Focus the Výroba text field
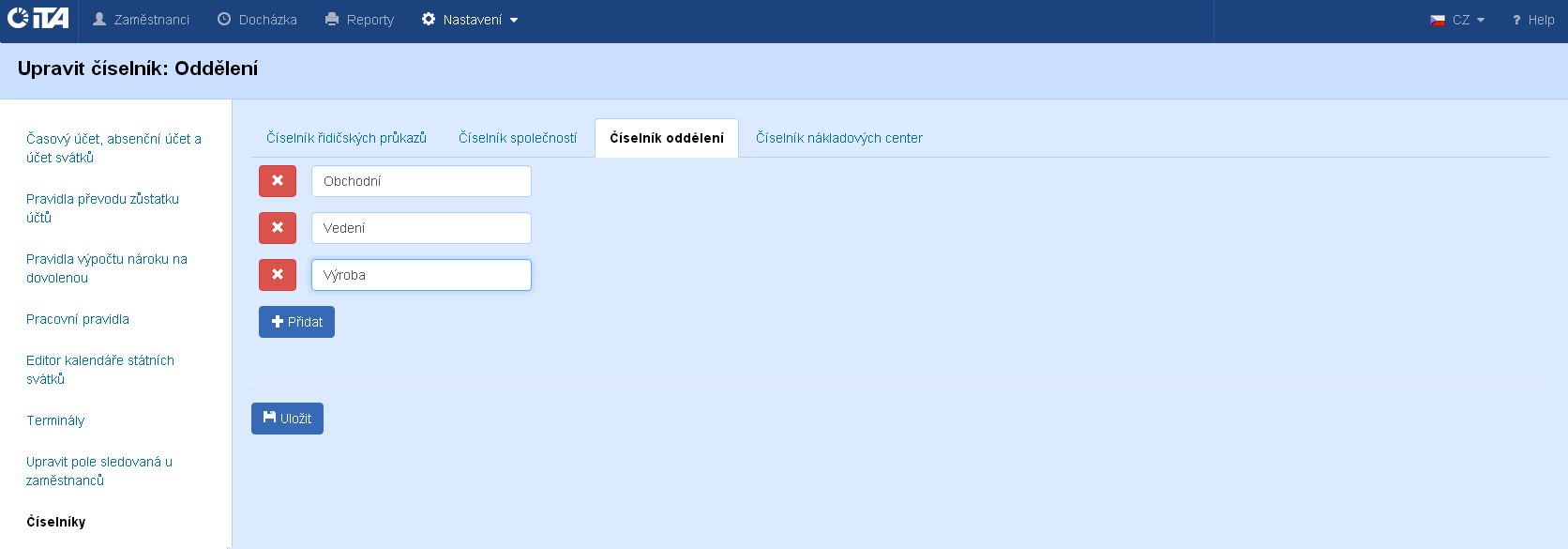1568x549 pixels. tap(421, 275)
